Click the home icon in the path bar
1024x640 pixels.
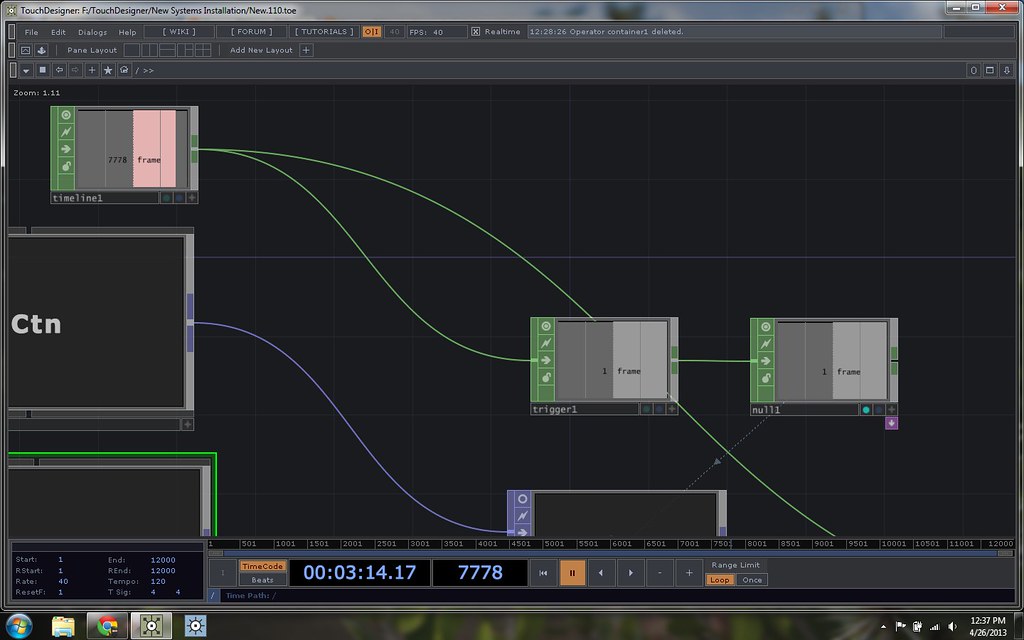click(124, 70)
